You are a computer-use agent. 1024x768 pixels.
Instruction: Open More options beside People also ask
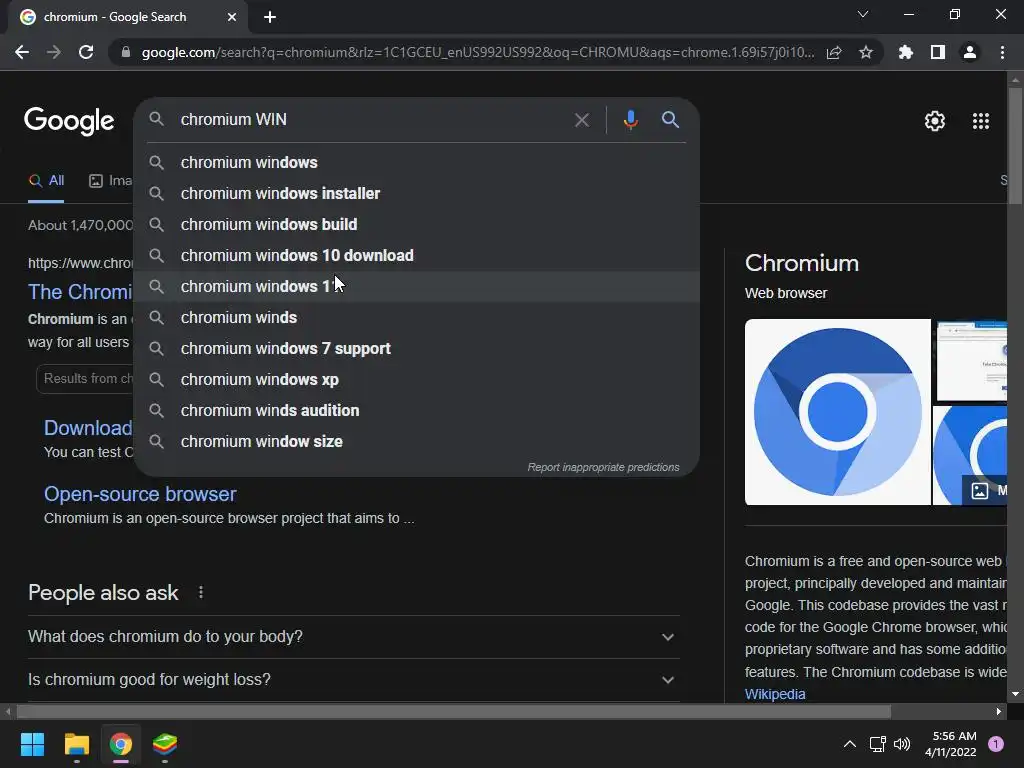200,592
